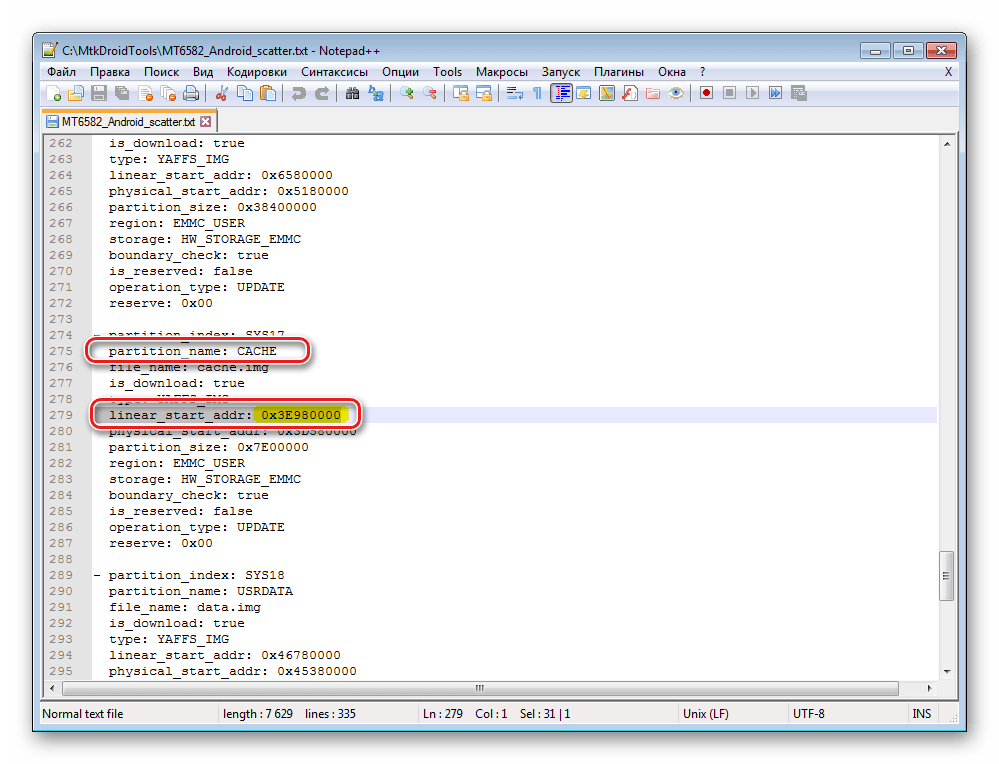
Task: Copy selection using the copy icon
Action: 245,94
